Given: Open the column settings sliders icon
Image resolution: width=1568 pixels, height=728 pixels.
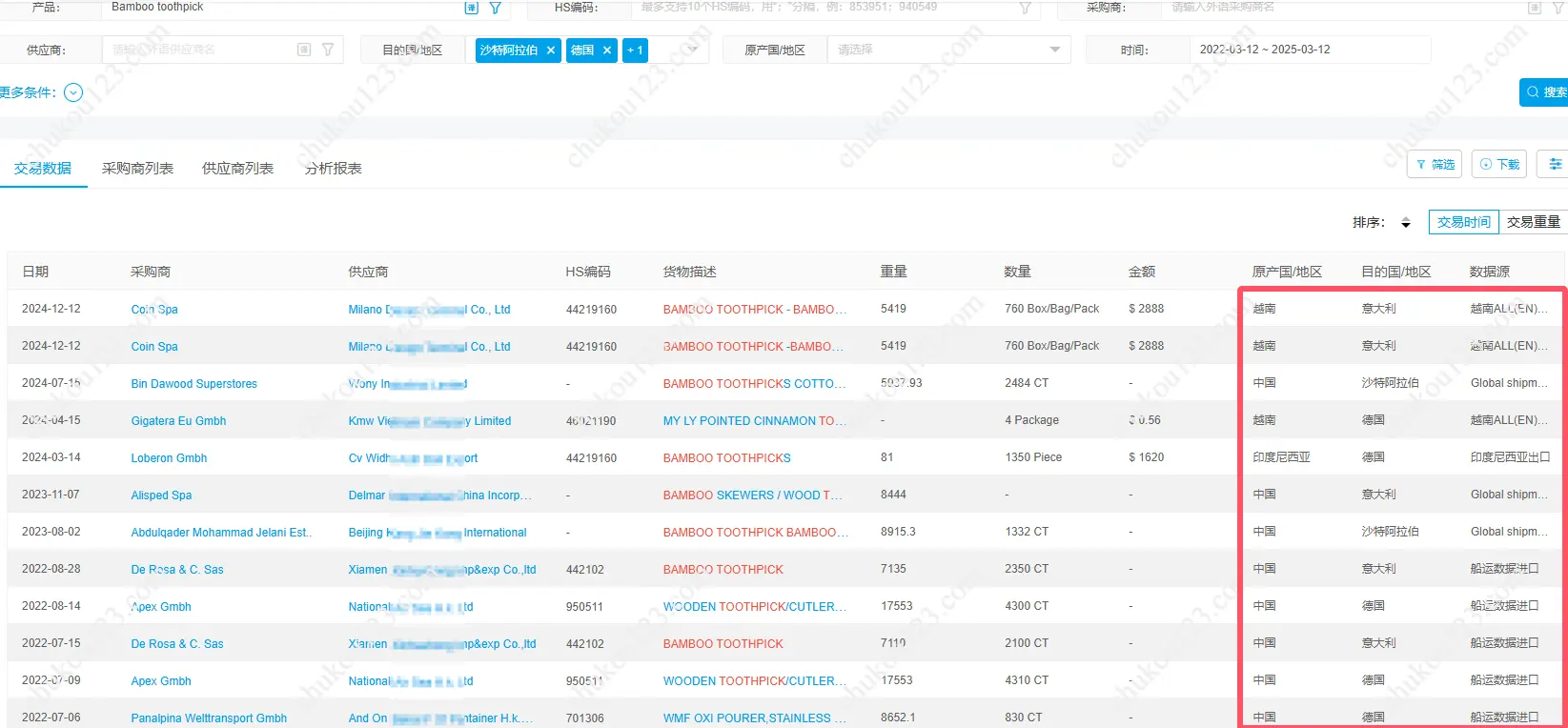Looking at the screenshot, I should pyautogui.click(x=1555, y=165).
